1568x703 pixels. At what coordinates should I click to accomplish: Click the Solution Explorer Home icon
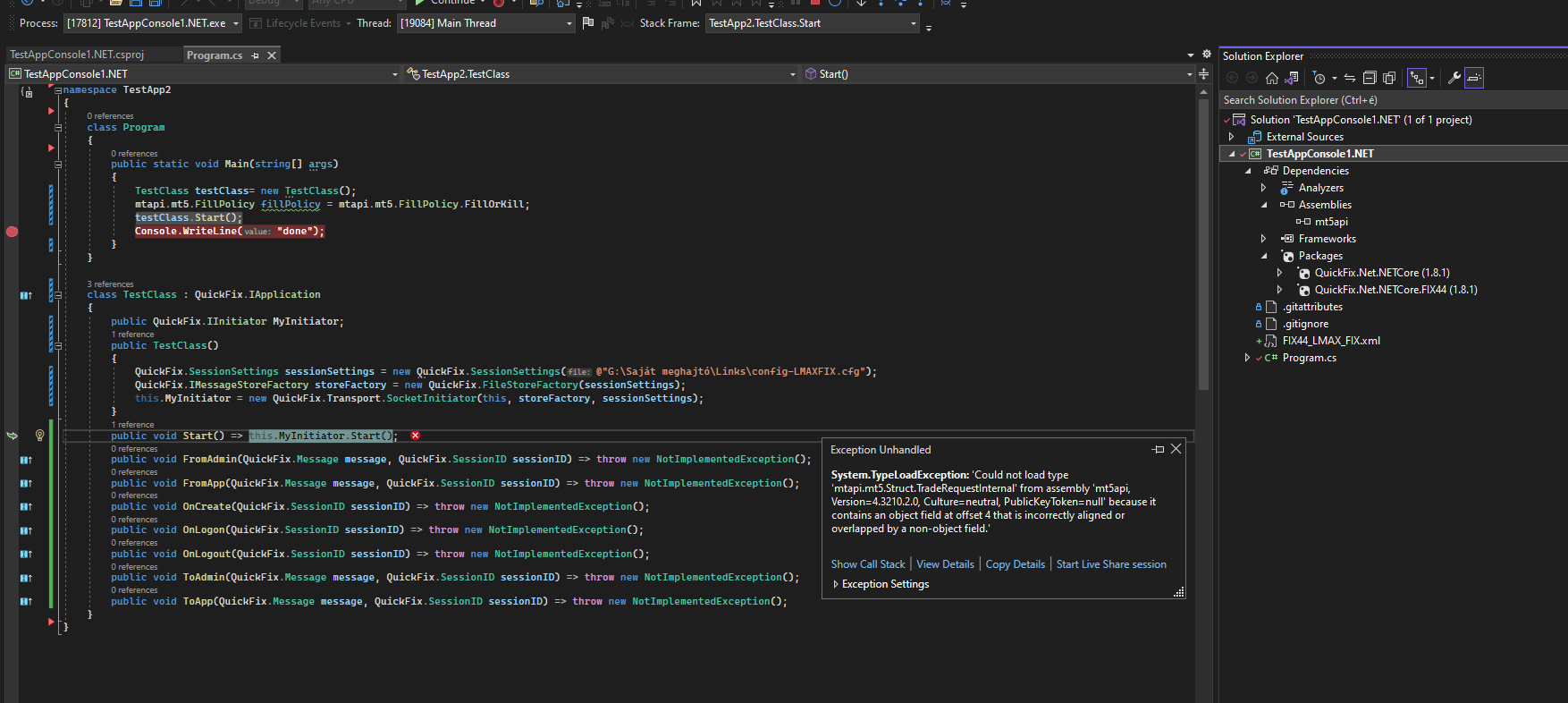pos(1272,78)
